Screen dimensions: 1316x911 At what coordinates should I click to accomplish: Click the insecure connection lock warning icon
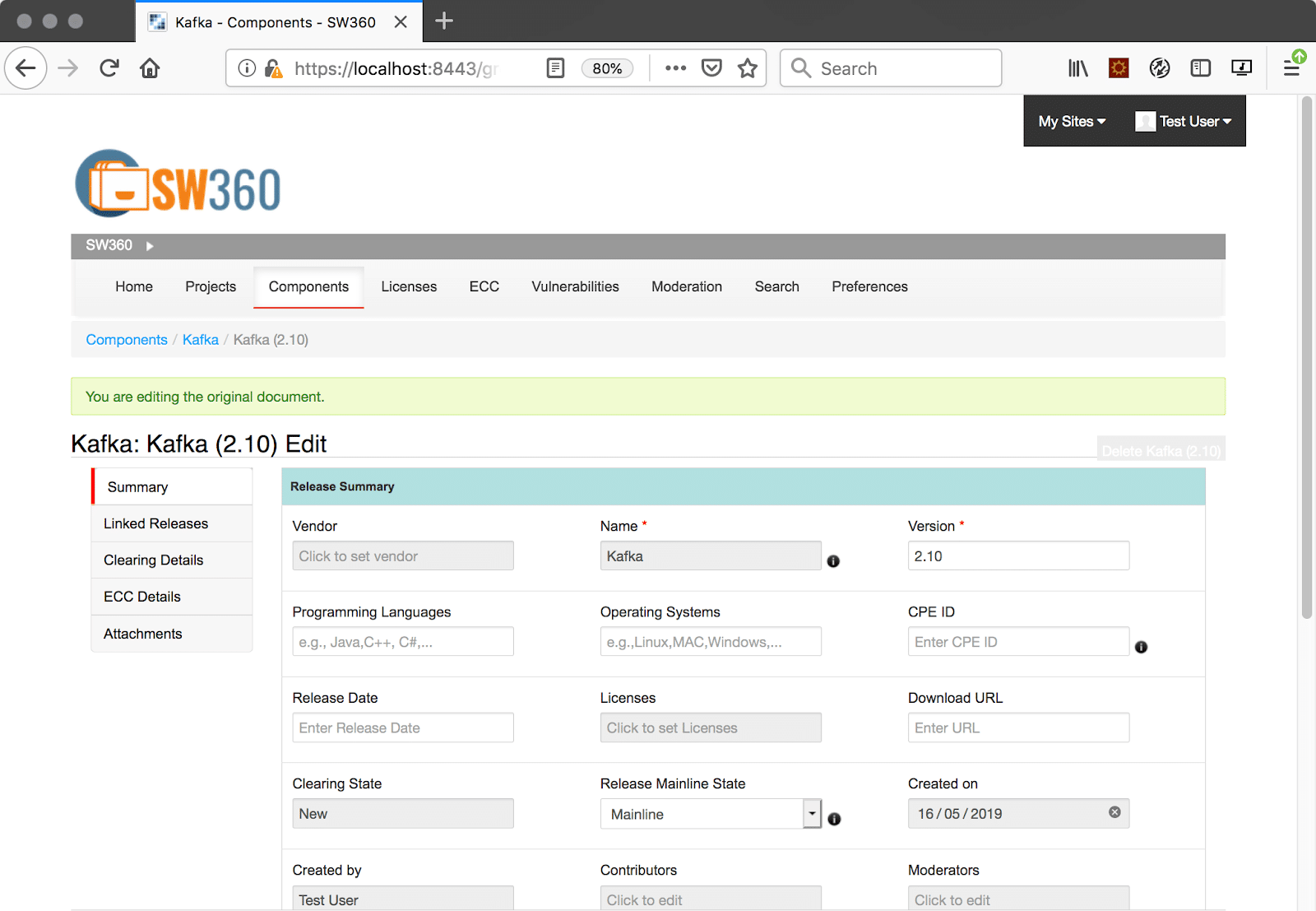pos(274,68)
